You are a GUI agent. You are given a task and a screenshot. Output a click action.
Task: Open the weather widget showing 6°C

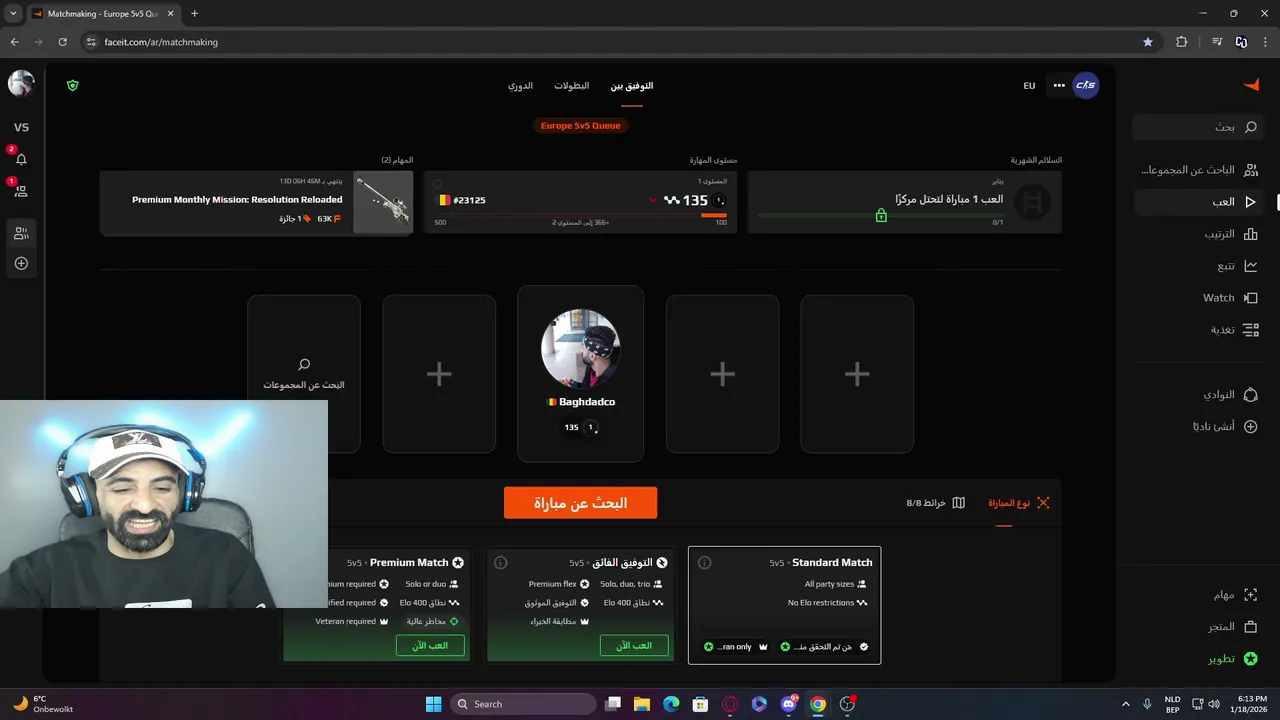42,704
